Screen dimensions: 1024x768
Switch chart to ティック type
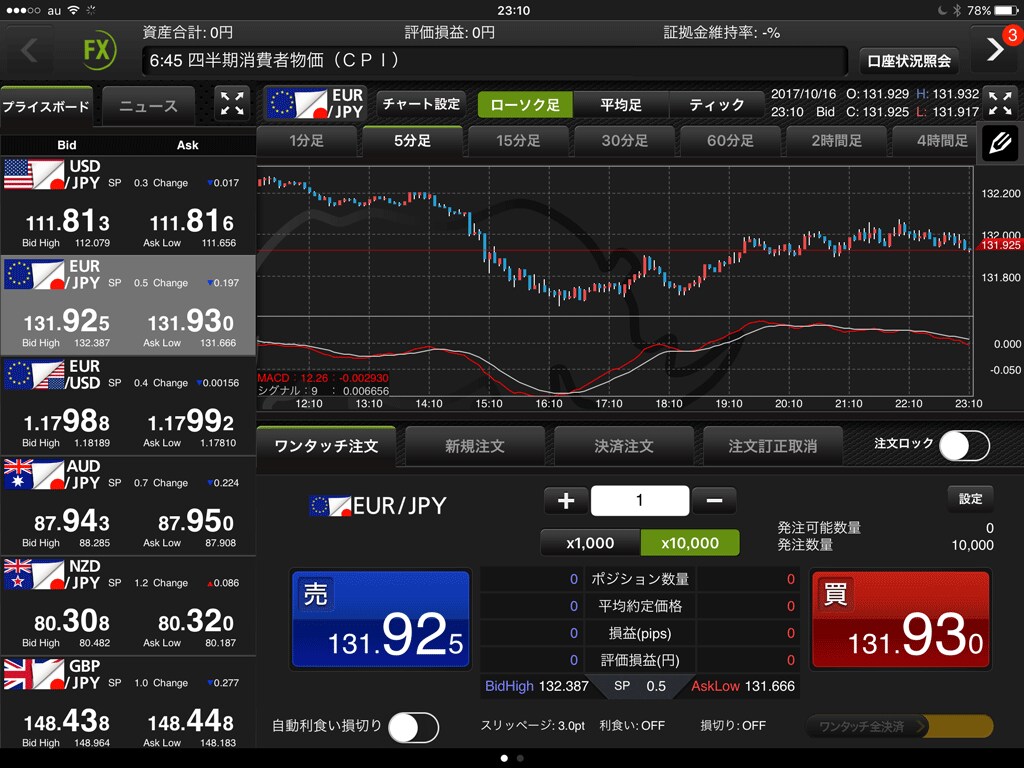pos(716,104)
